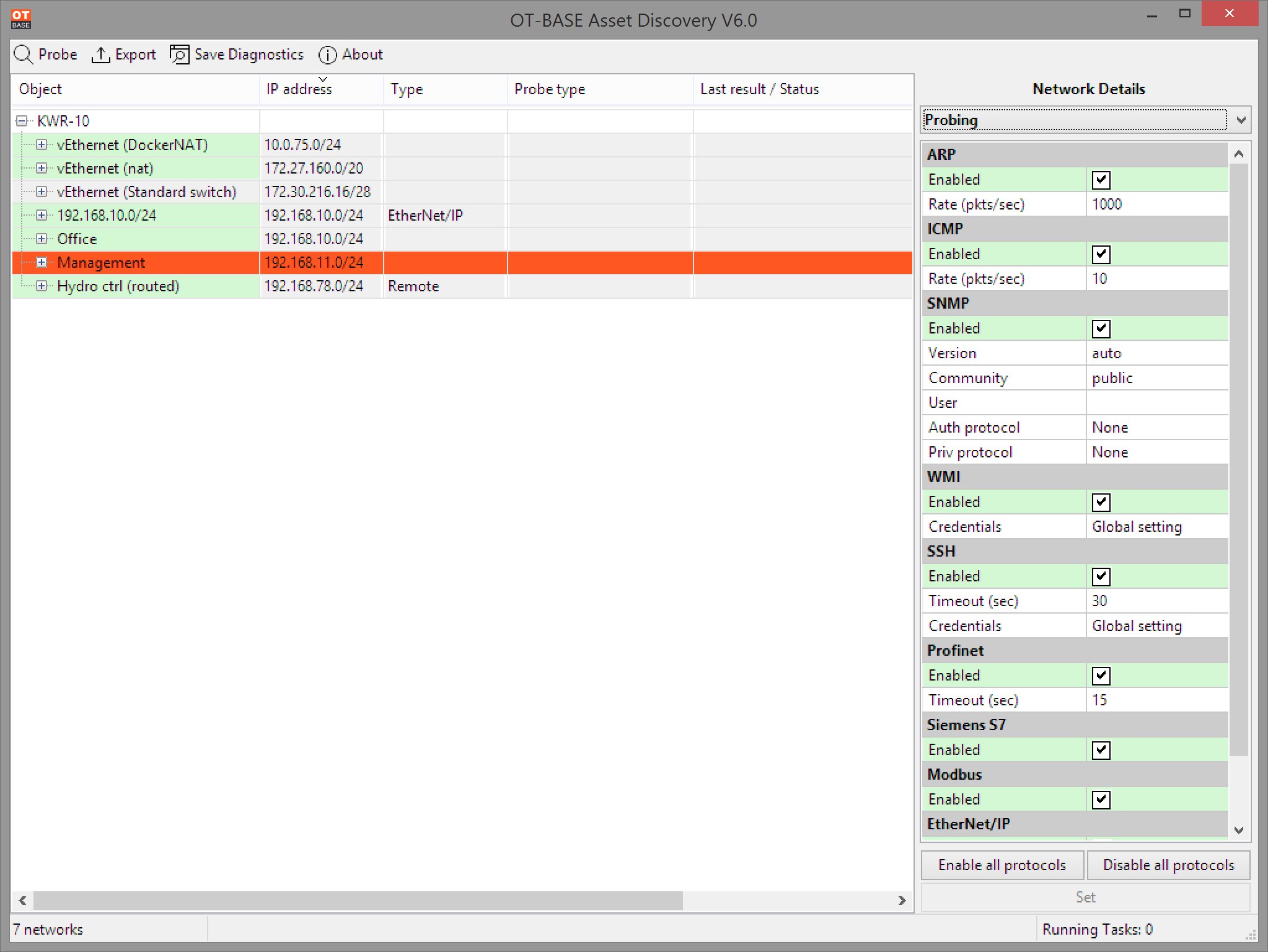Screen dimensions: 1268x952
Task: Edit SNMP Version value auto
Action: click(x=1157, y=353)
